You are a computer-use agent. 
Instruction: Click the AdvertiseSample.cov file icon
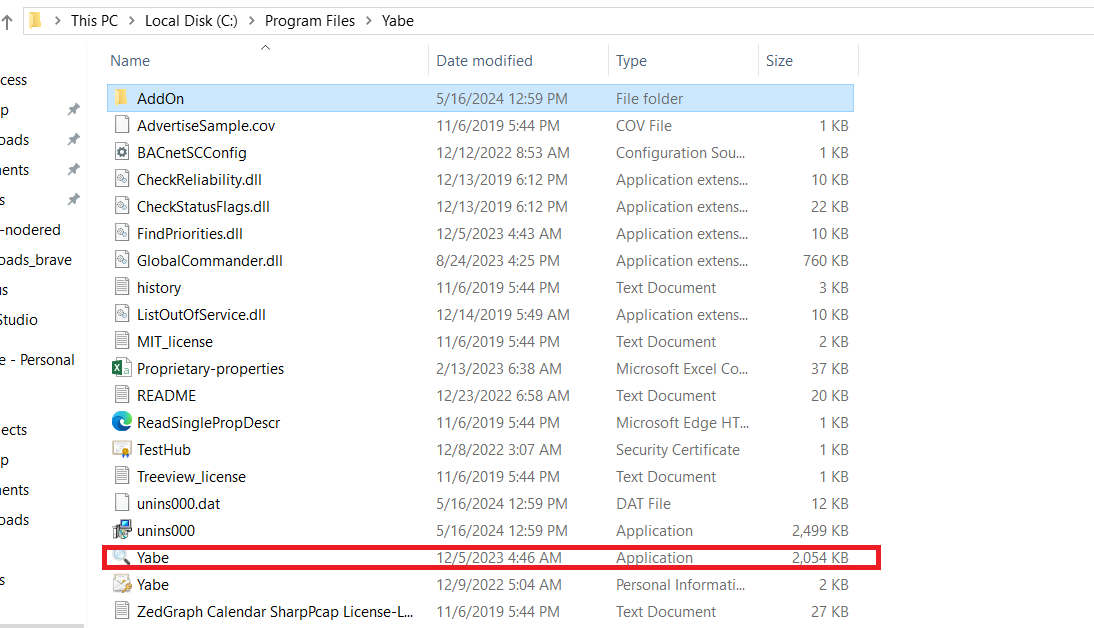click(121, 125)
